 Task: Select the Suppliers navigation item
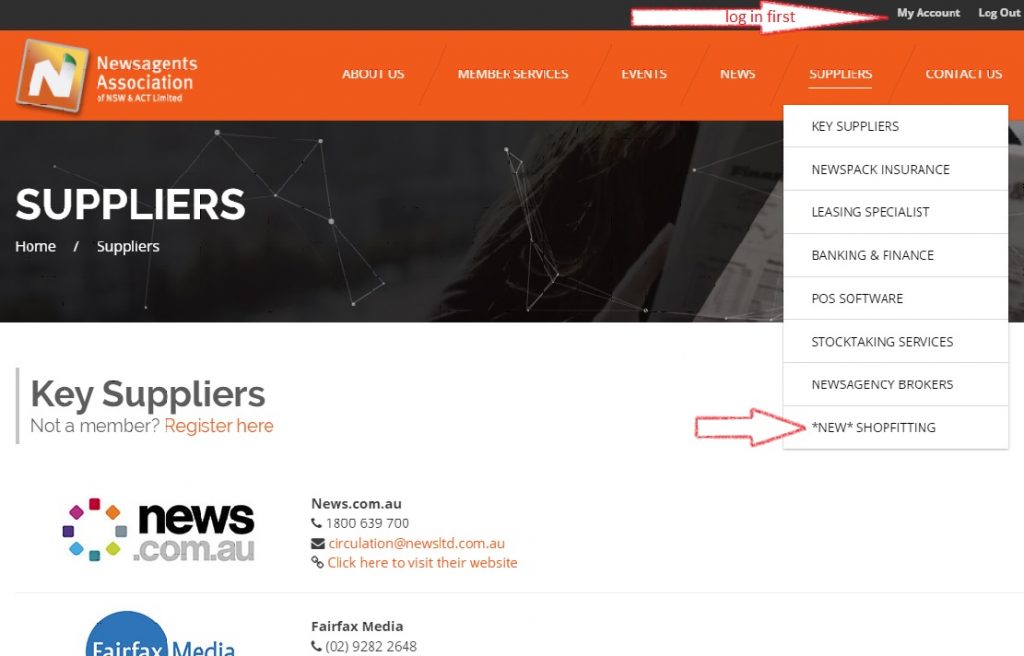click(x=840, y=74)
